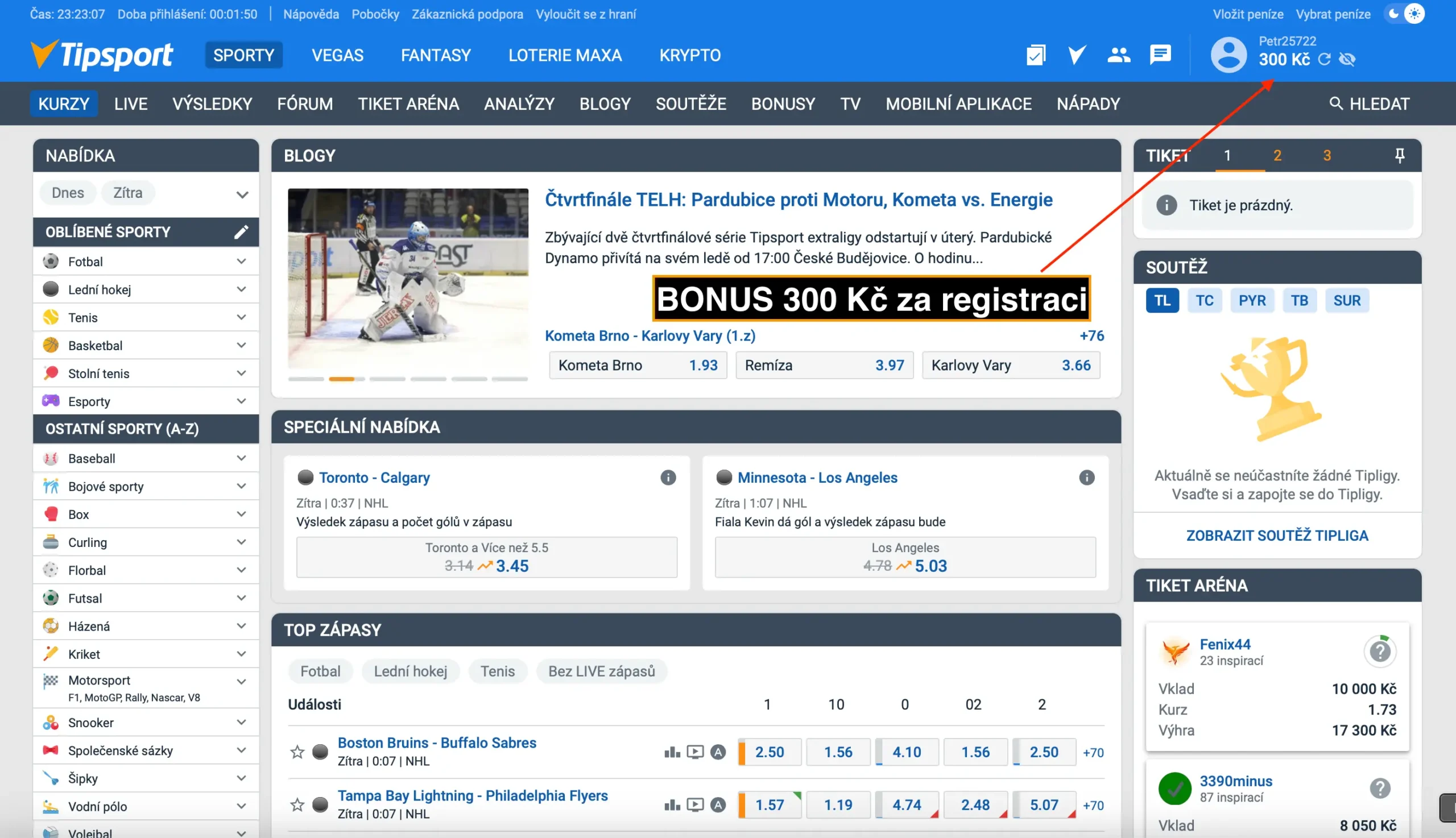
Task: Click the Tipsport logo
Action: [x=101, y=55]
